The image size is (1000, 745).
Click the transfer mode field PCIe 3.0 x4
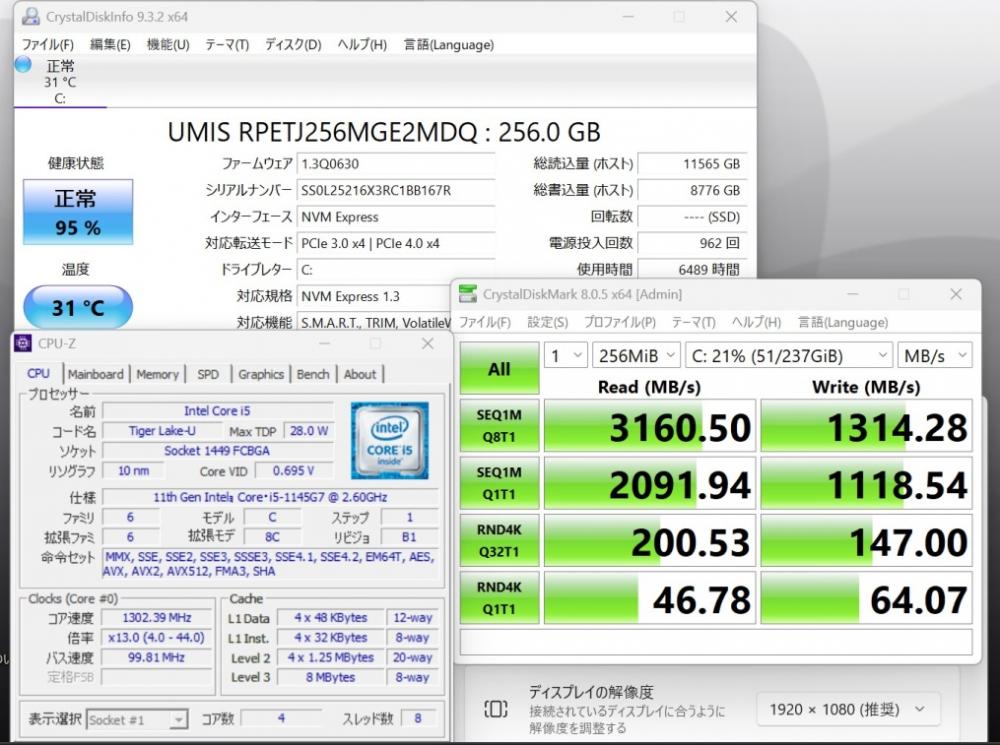click(395, 243)
